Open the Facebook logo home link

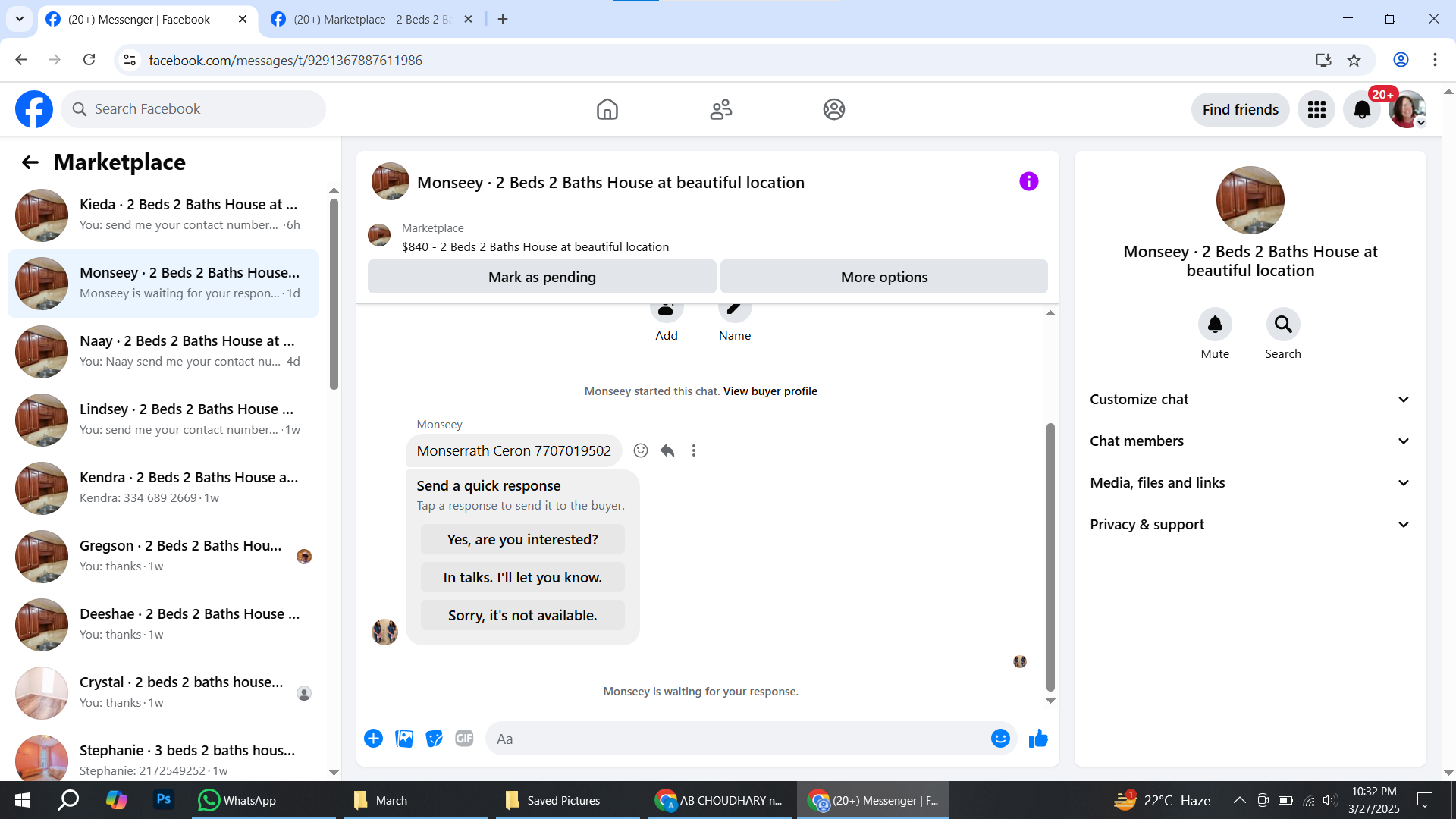34,109
